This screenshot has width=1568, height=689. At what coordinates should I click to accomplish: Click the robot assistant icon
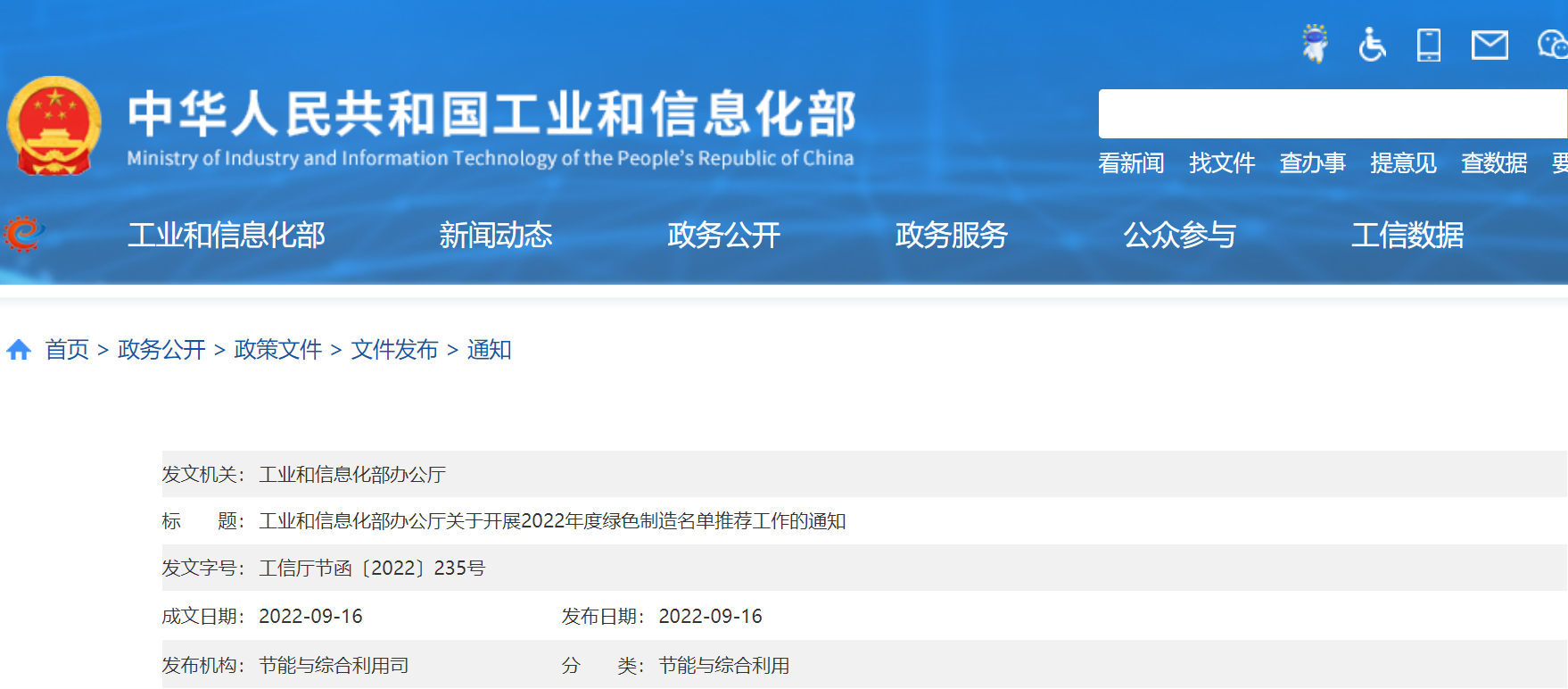point(1315,43)
